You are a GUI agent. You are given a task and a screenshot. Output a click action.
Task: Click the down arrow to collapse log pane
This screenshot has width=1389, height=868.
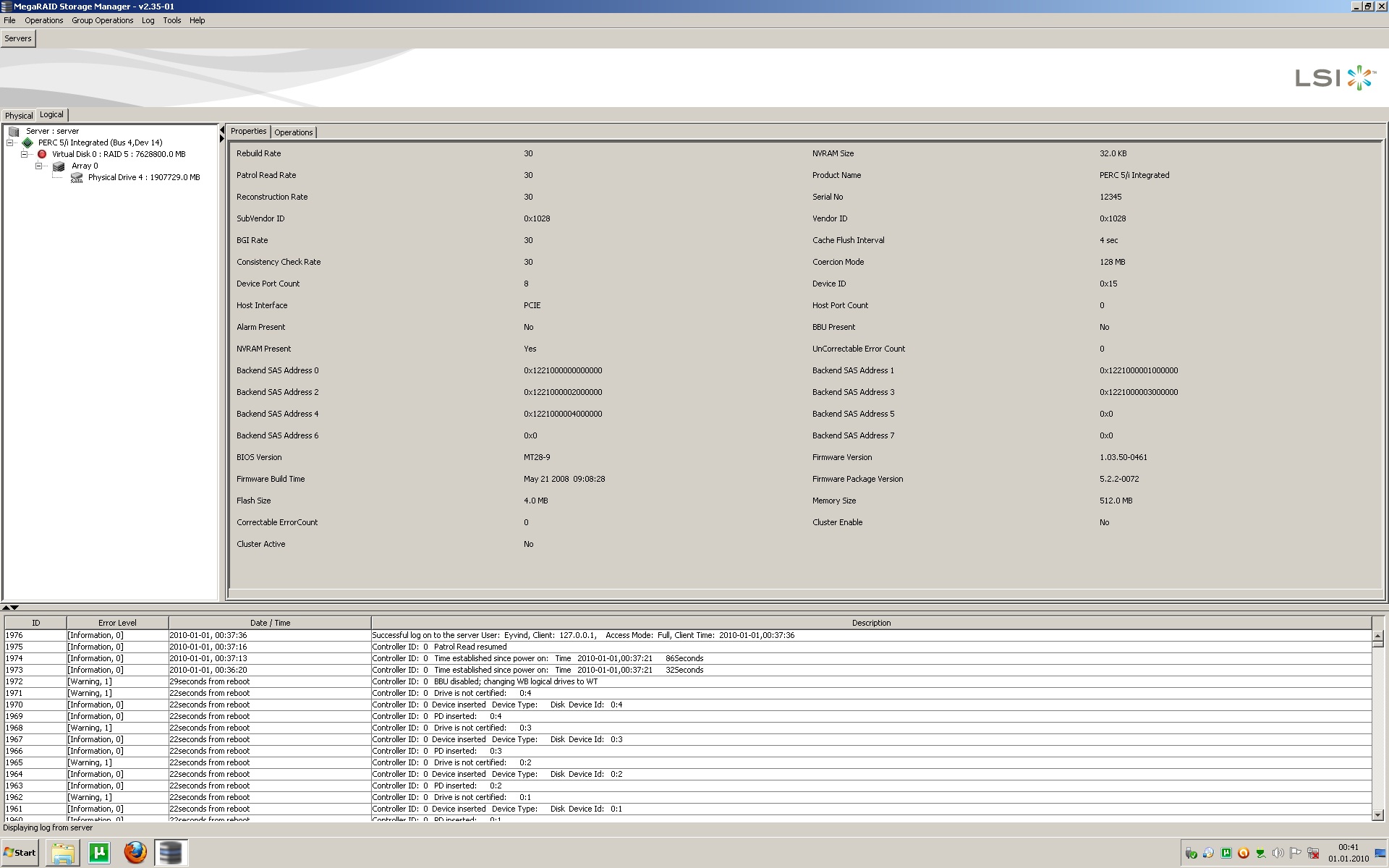(x=14, y=608)
